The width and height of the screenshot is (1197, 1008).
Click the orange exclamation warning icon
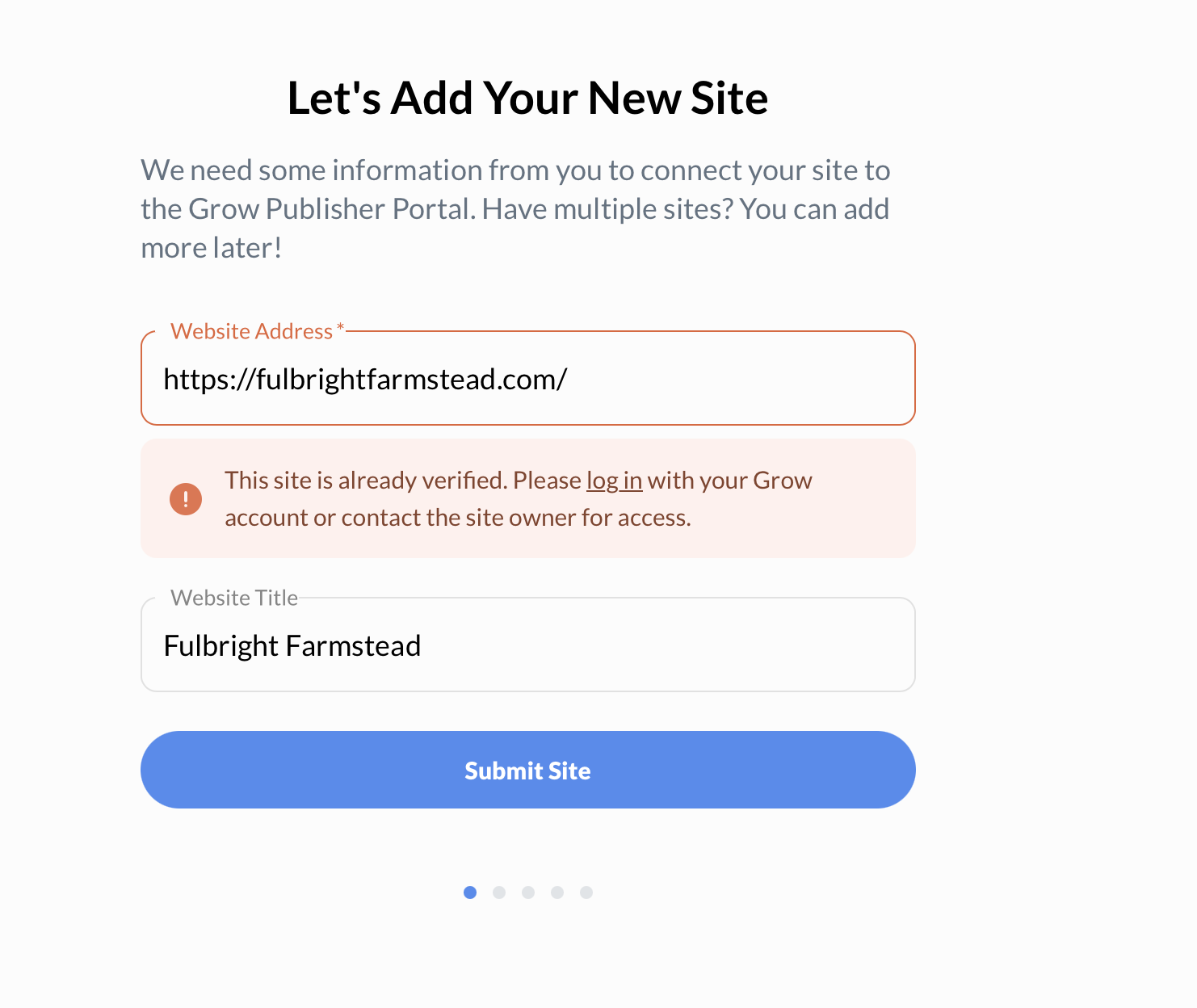(x=186, y=499)
